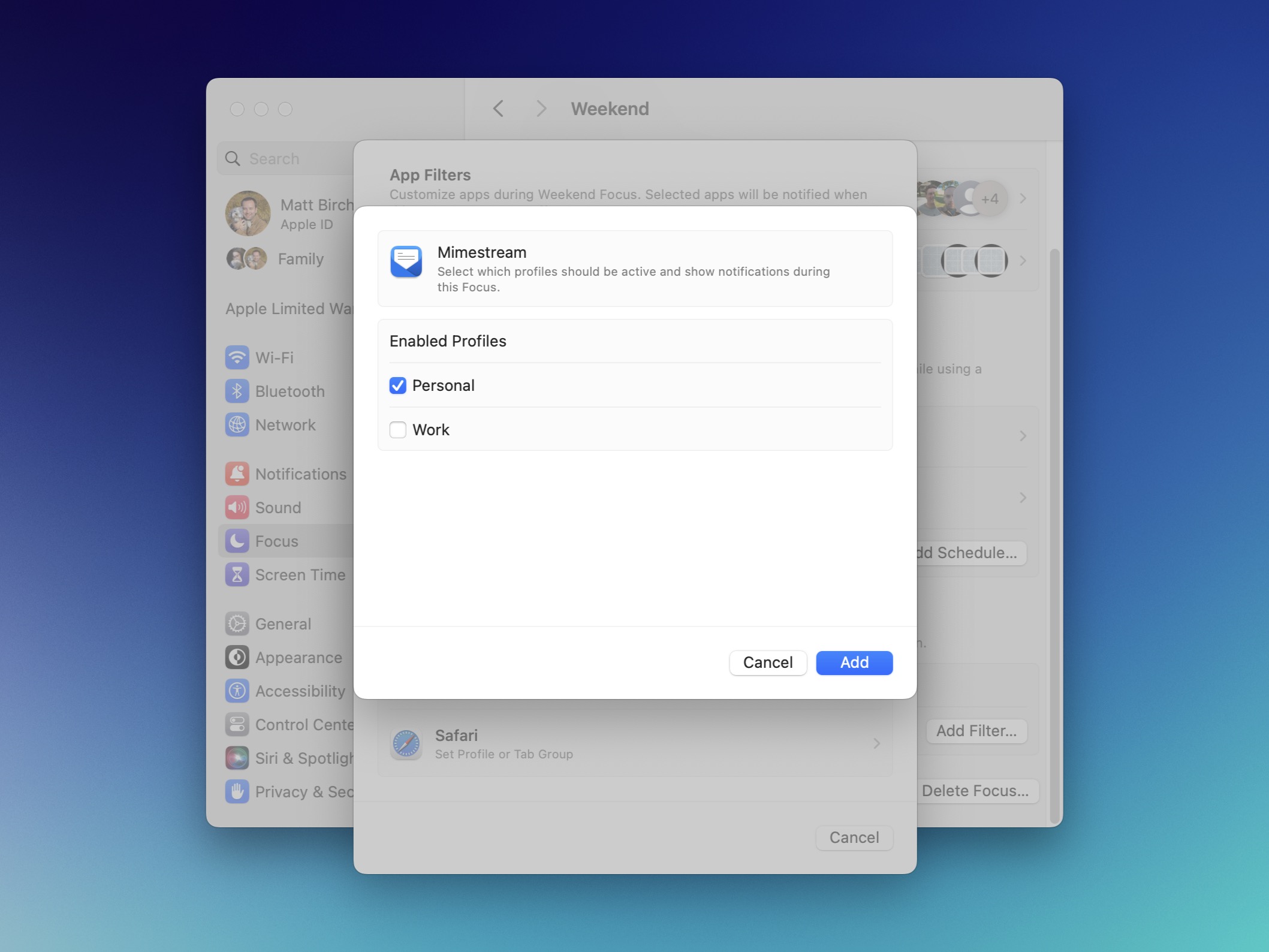Image resolution: width=1269 pixels, height=952 pixels.
Task: Open Wi-Fi settings icon in sidebar
Action: point(237,357)
